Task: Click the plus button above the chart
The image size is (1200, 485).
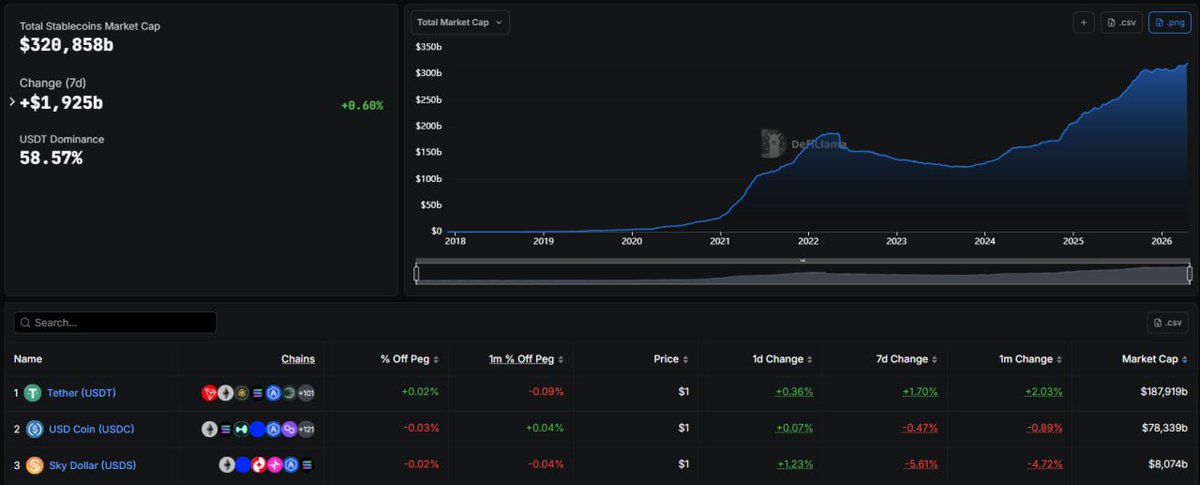Action: tap(1083, 22)
